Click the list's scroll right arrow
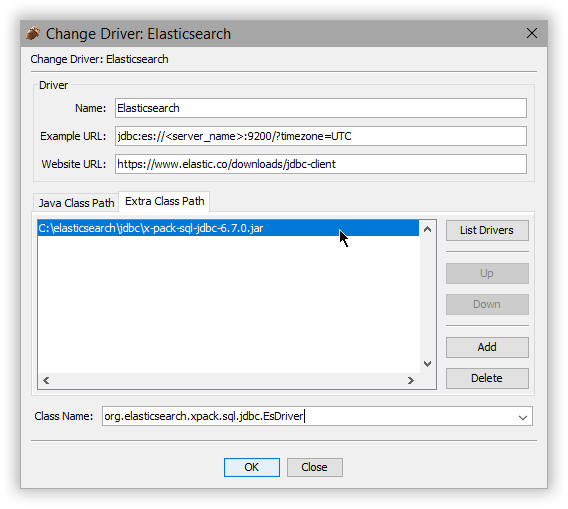The image size is (568, 509). (411, 380)
